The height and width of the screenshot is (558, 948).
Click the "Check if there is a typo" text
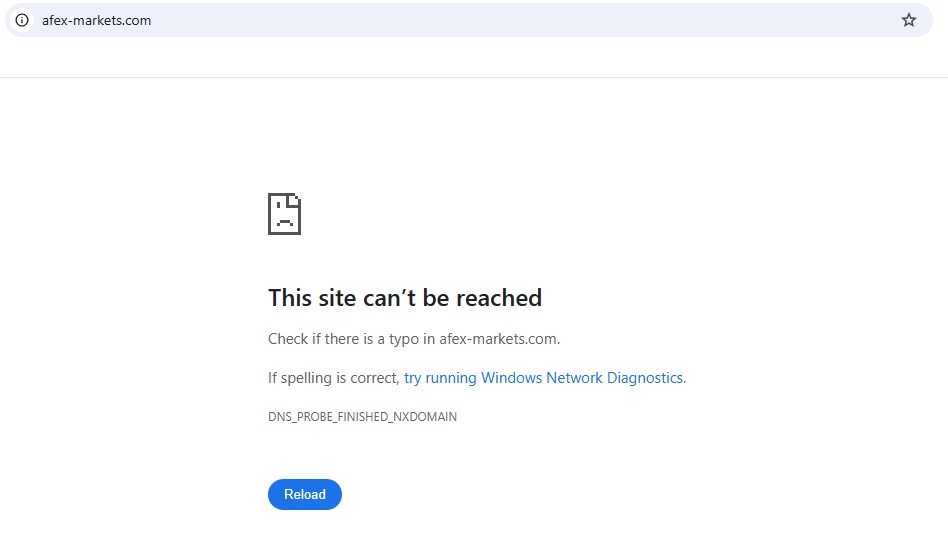tap(414, 339)
